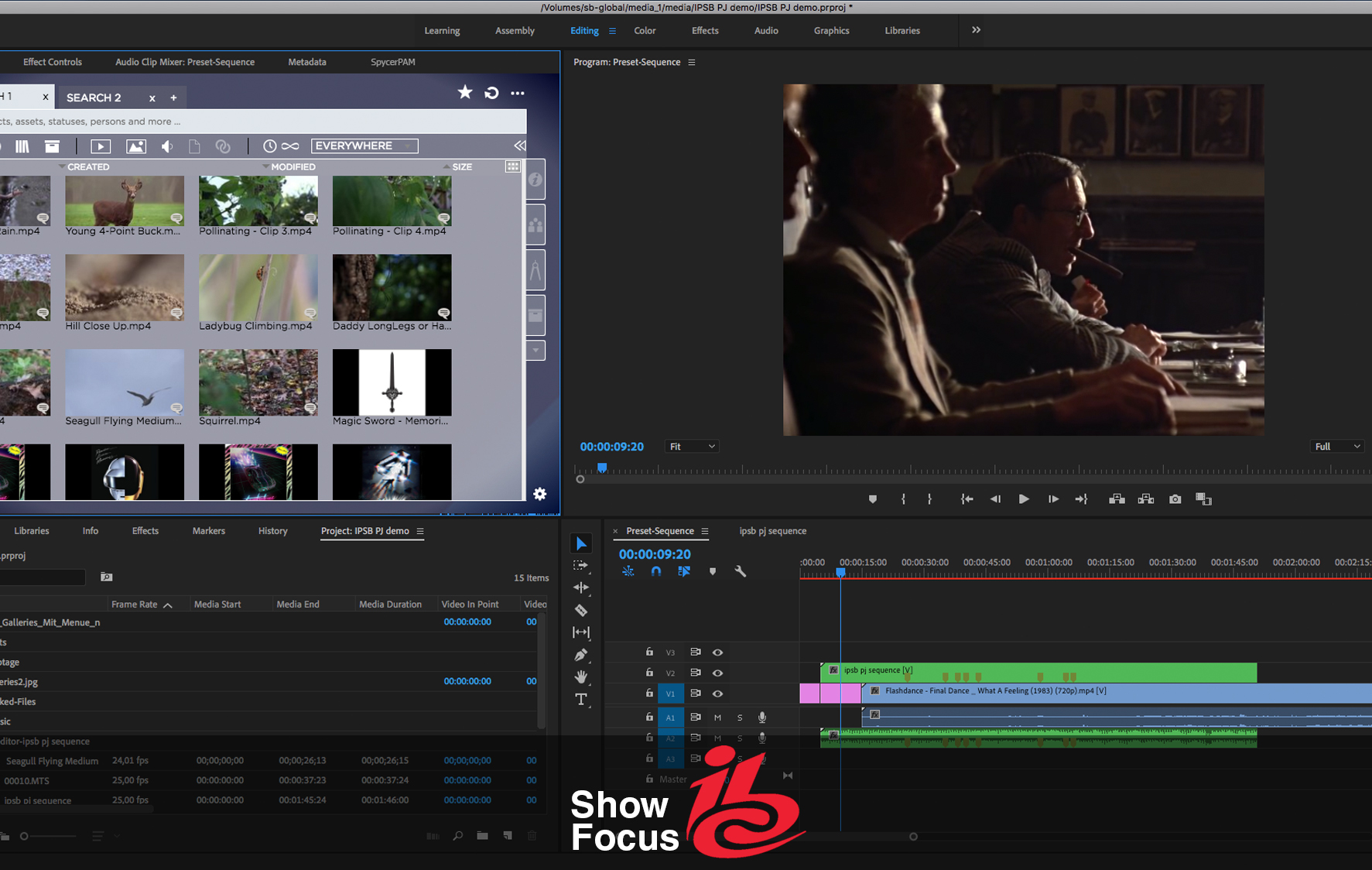Expand workspace overflow chevrons

point(976,30)
